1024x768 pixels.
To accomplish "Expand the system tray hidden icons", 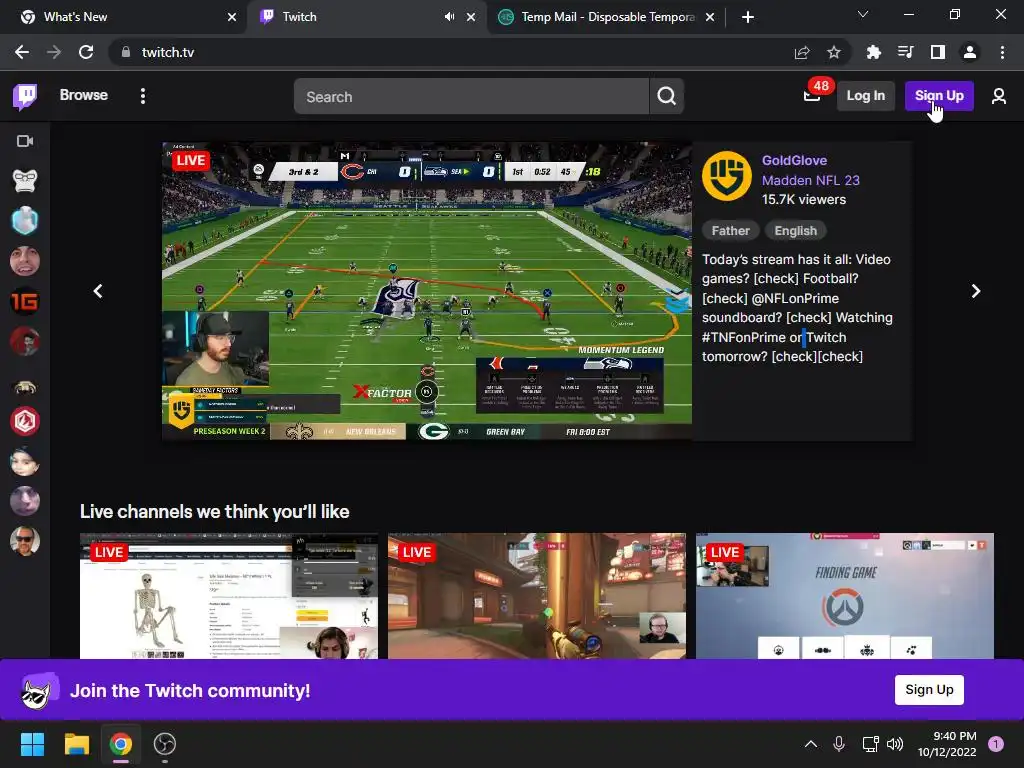I will point(810,744).
